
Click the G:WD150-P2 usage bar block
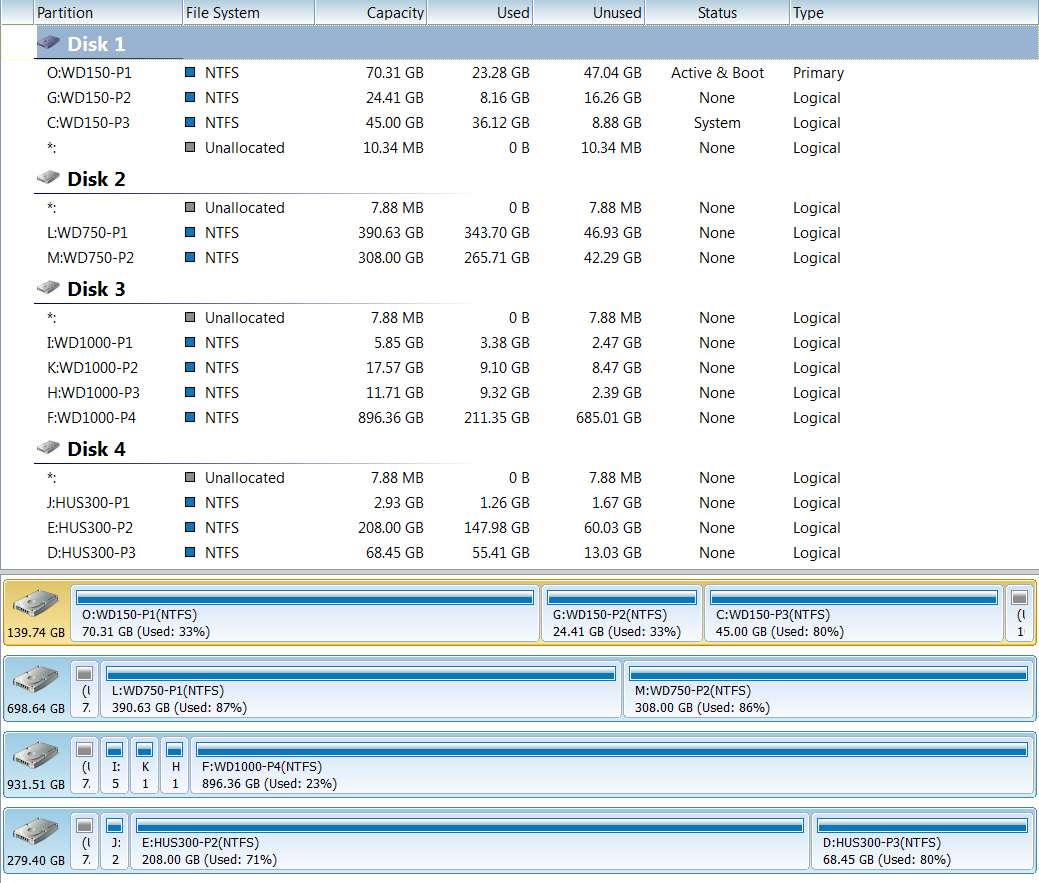(622, 613)
